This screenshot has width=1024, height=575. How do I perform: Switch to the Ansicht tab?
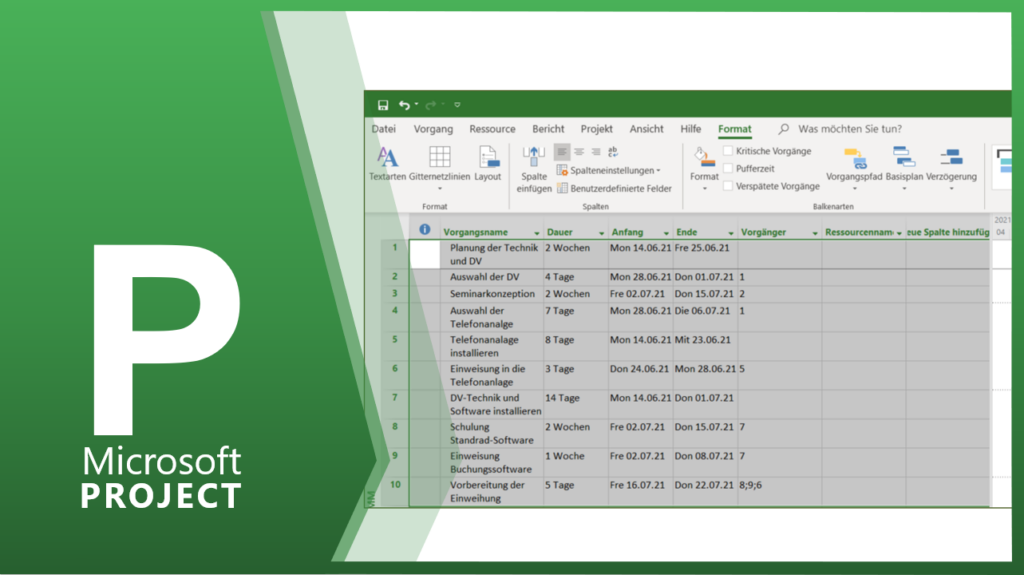point(647,129)
